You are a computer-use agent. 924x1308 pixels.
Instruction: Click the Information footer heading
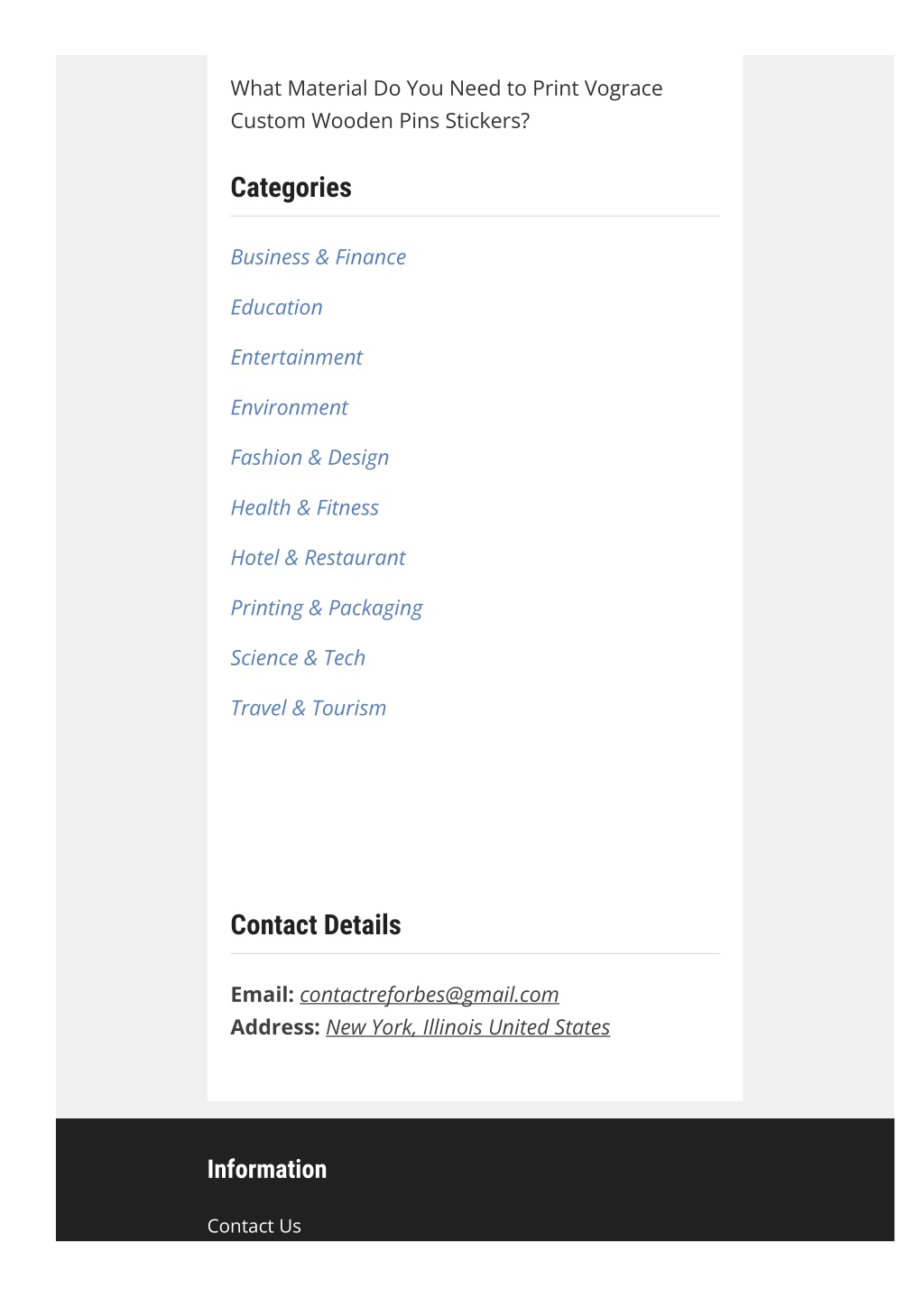pos(267,1170)
